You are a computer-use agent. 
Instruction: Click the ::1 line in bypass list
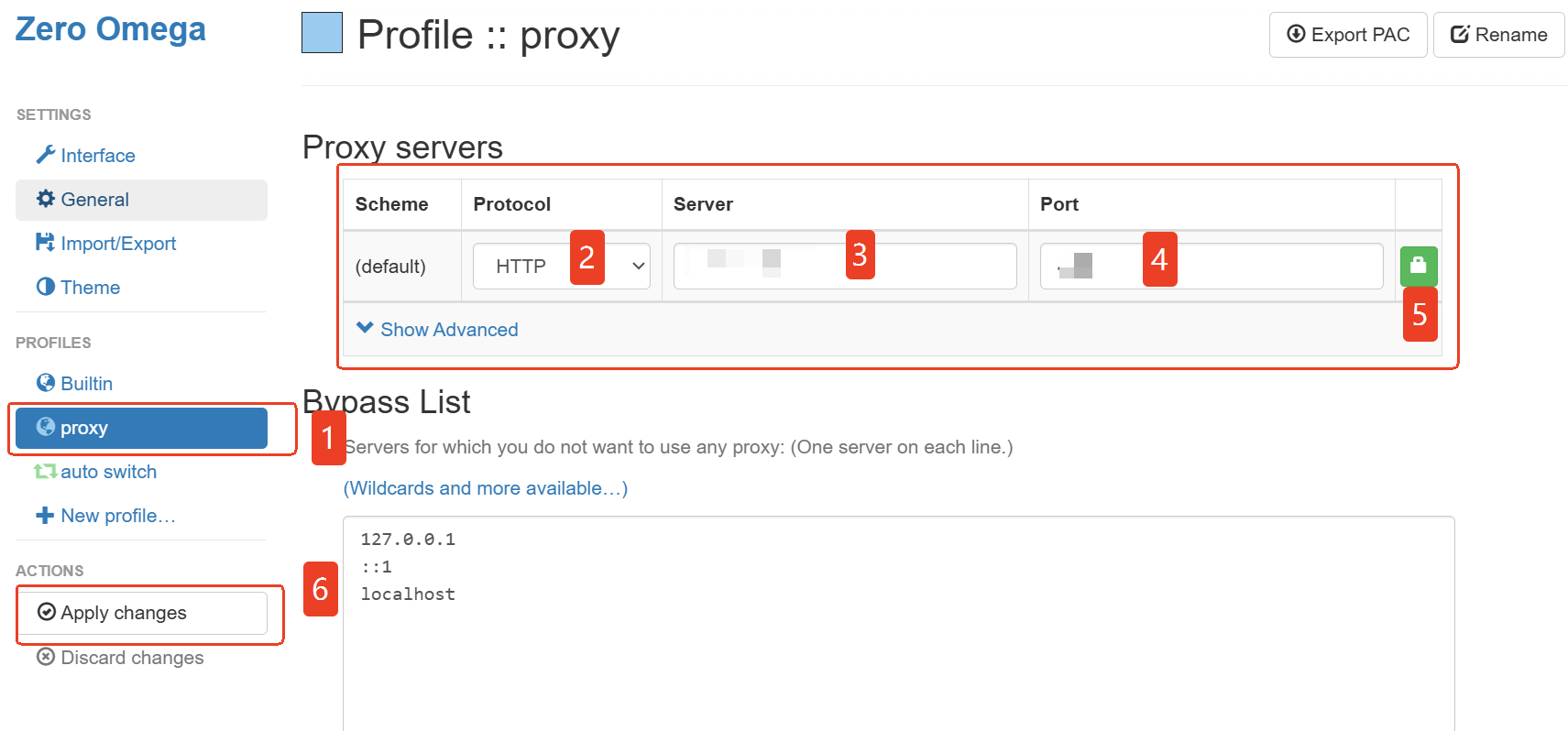point(377,567)
